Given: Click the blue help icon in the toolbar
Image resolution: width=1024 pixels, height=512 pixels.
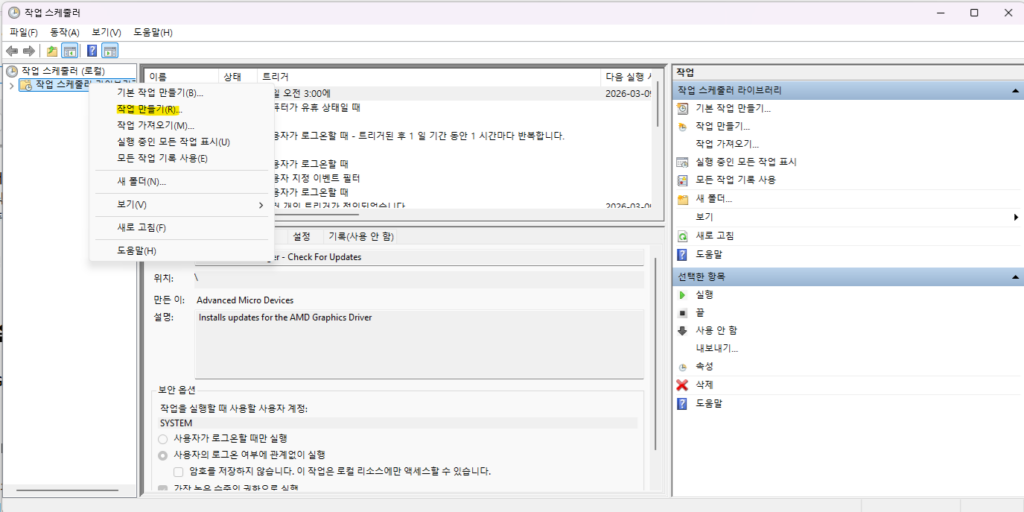Looking at the screenshot, I should [92, 50].
